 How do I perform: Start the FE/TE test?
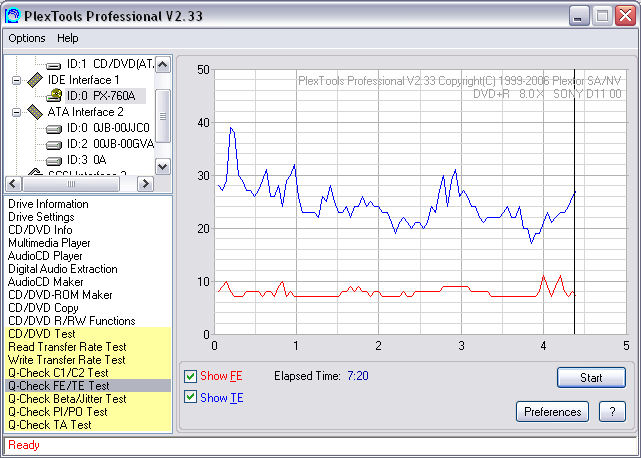(591, 377)
